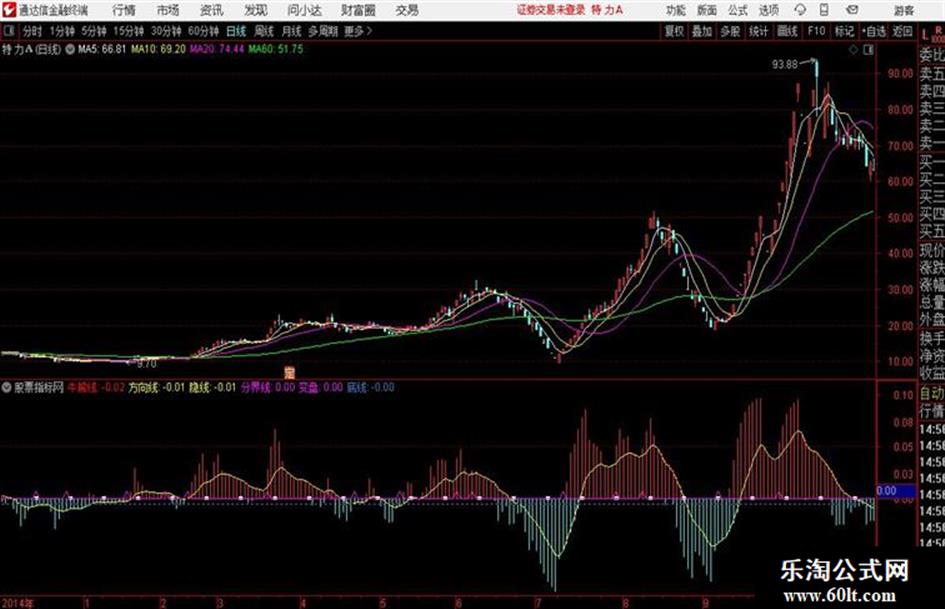Click the customer service headset icon
This screenshot has width=945, height=609.
pos(800,10)
